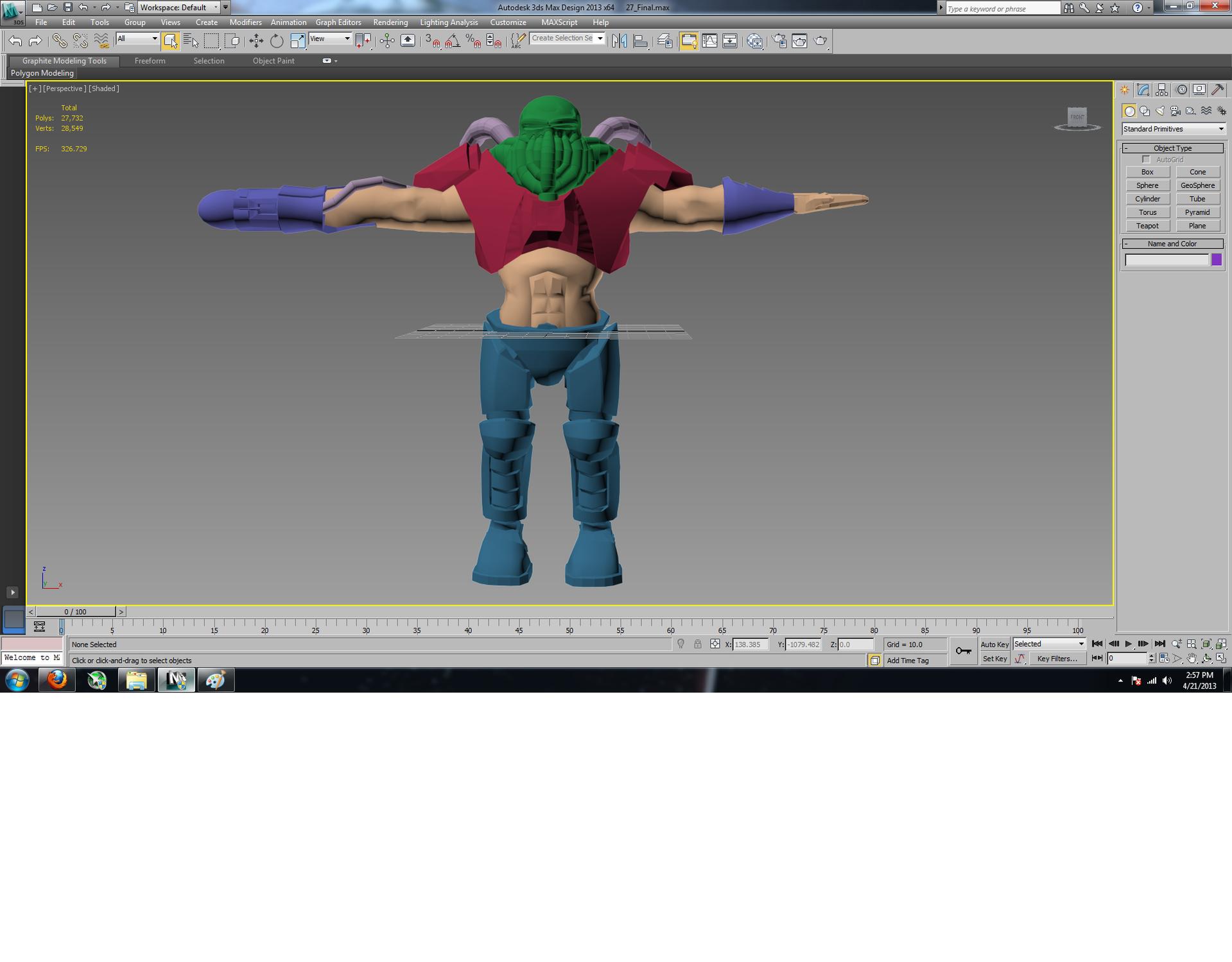1232x962 pixels.
Task: Click the Mirror tool icon
Action: (620, 41)
